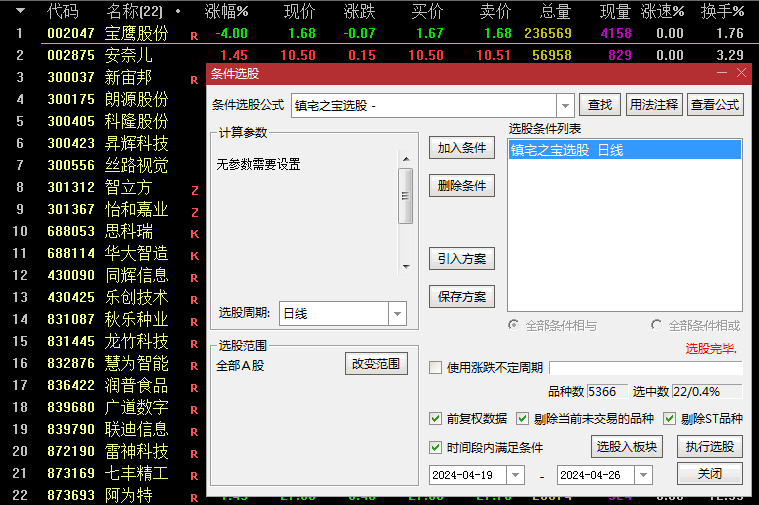Click the 执行选股 button
This screenshot has height=505, width=759.
(710, 446)
